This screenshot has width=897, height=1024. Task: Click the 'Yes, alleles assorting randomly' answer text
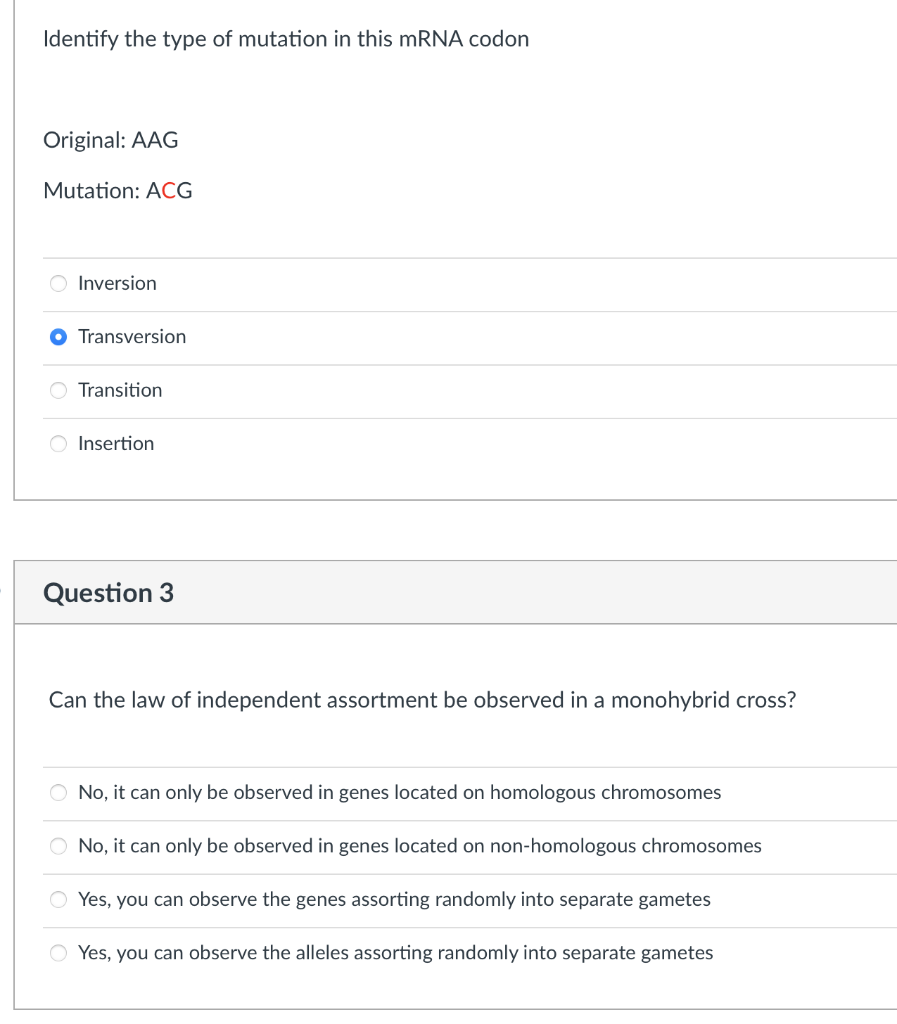395,953
